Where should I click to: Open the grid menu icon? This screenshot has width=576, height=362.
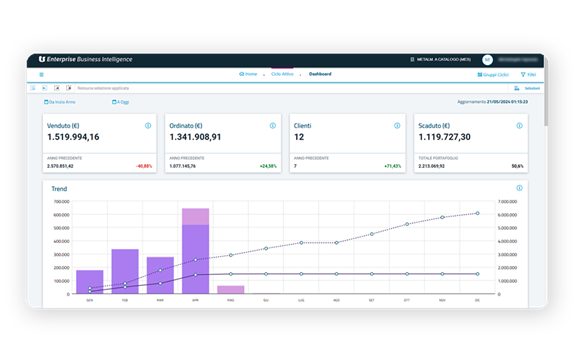click(x=42, y=75)
